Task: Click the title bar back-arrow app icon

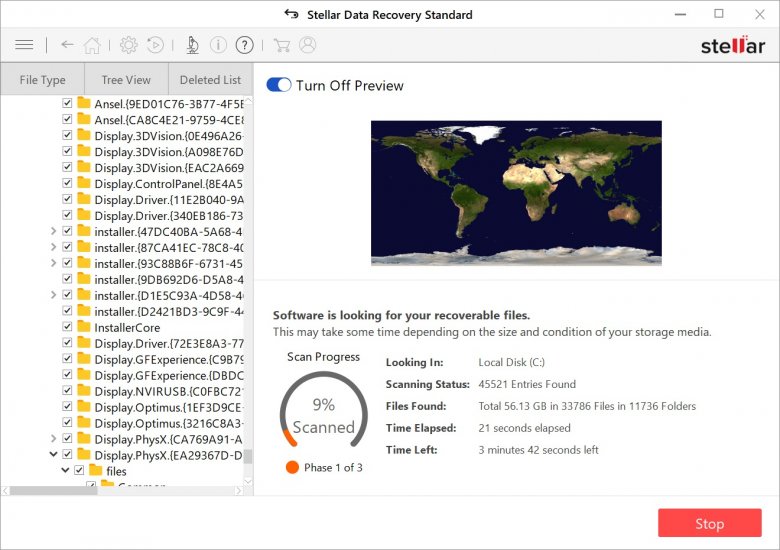Action: (292, 14)
